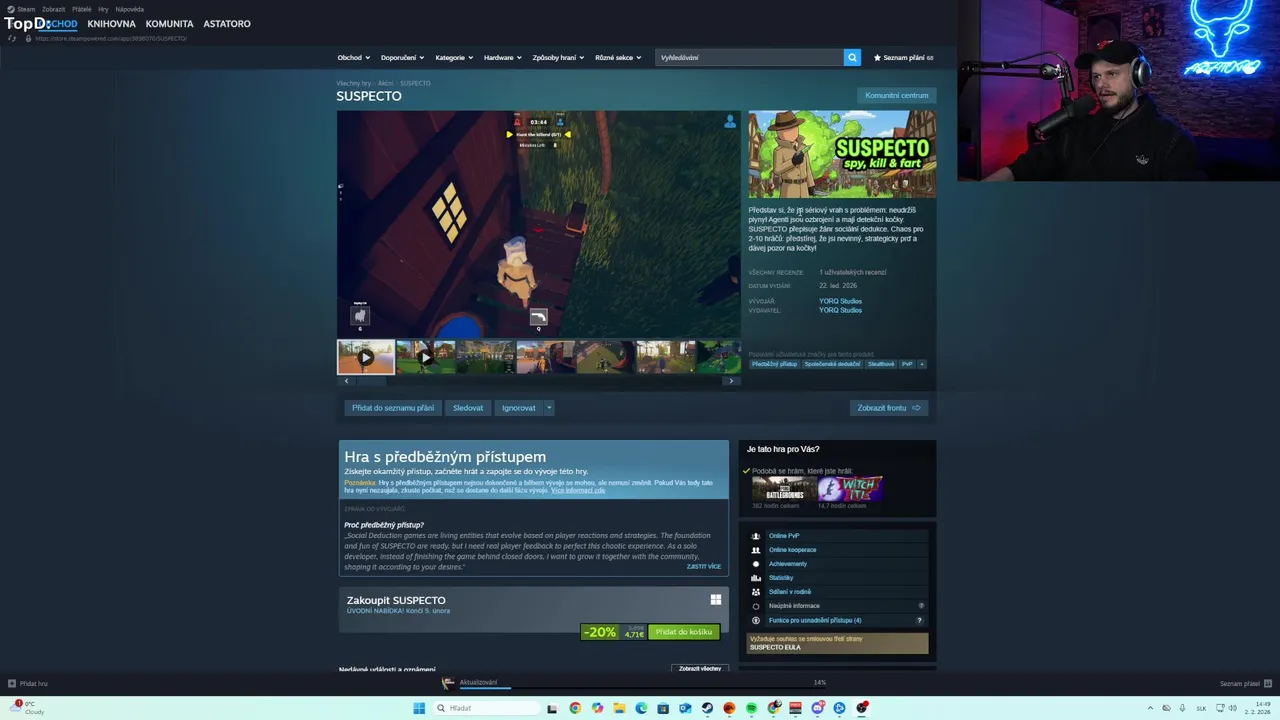Click the Achievementy feature icon

tap(756, 564)
